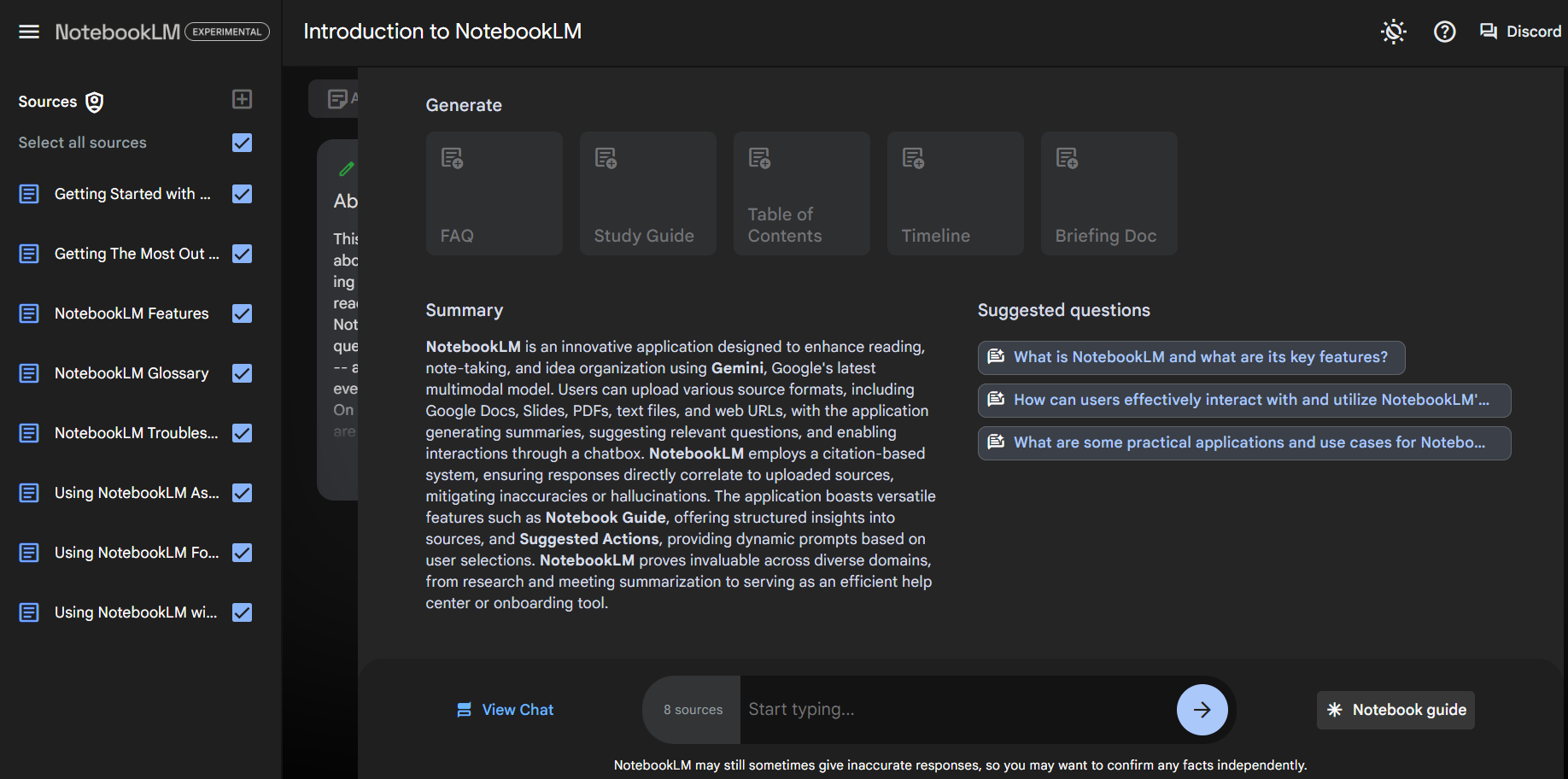
Task: Ask 'What is NotebookLM and its key features?'
Action: point(1191,358)
